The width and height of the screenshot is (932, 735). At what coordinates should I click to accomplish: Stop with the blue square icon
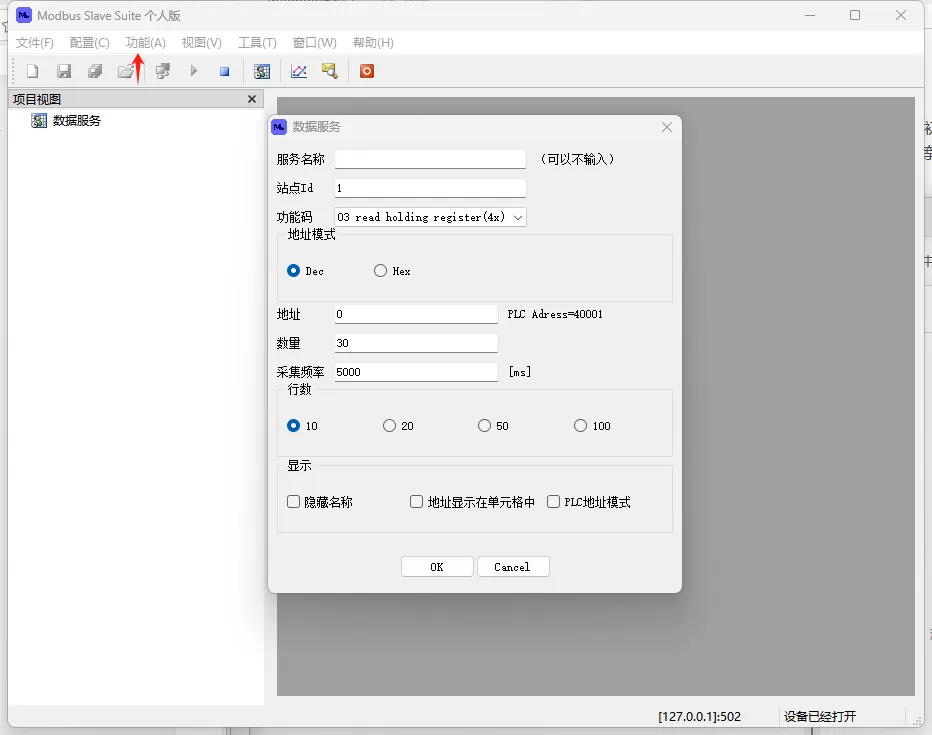coord(225,71)
